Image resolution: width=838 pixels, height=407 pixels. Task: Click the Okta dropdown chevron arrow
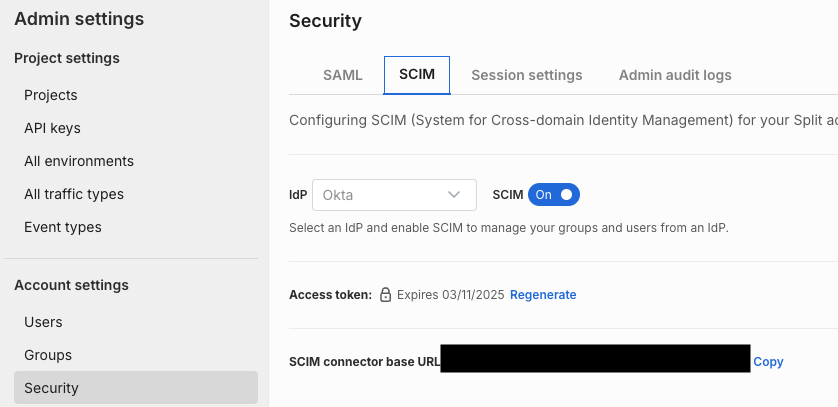455,195
